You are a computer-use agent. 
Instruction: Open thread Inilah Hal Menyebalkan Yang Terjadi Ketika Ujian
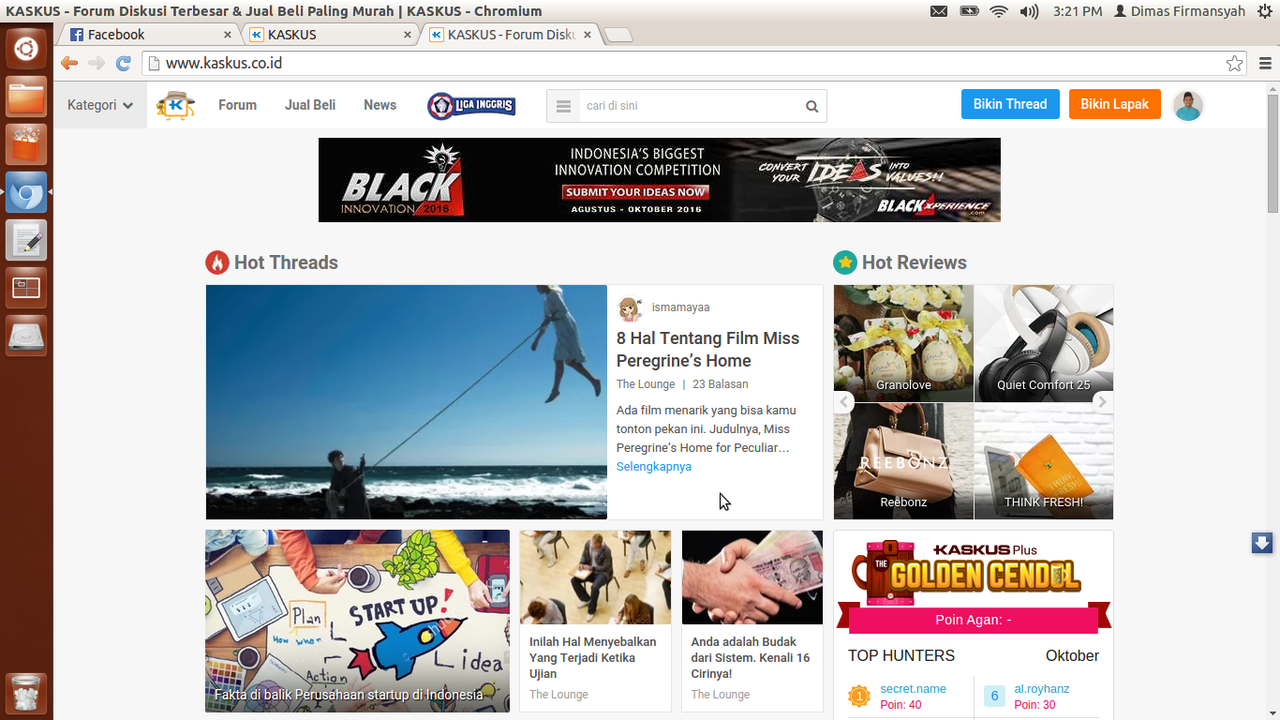pos(593,658)
